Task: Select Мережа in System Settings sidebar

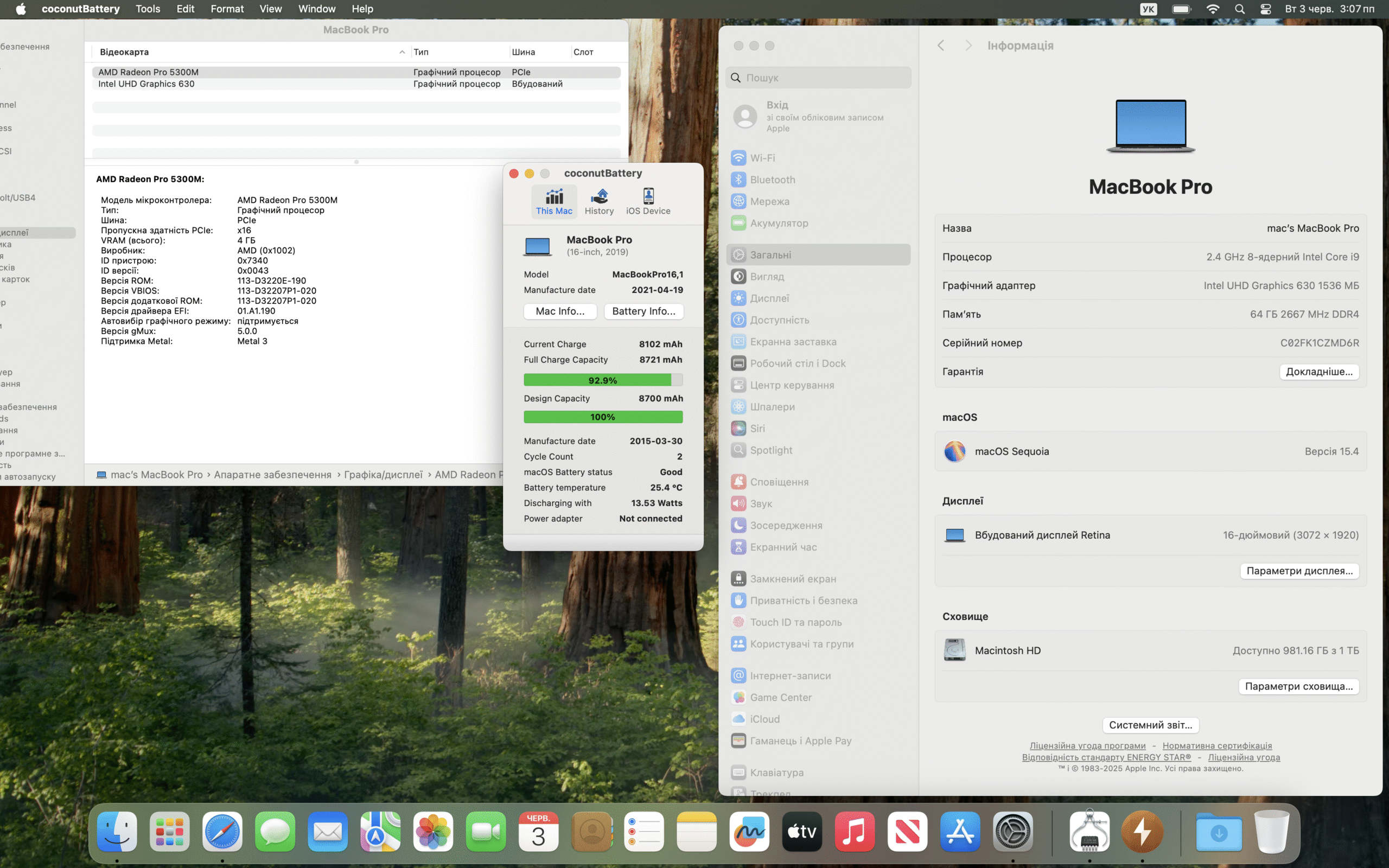Action: tap(818, 201)
